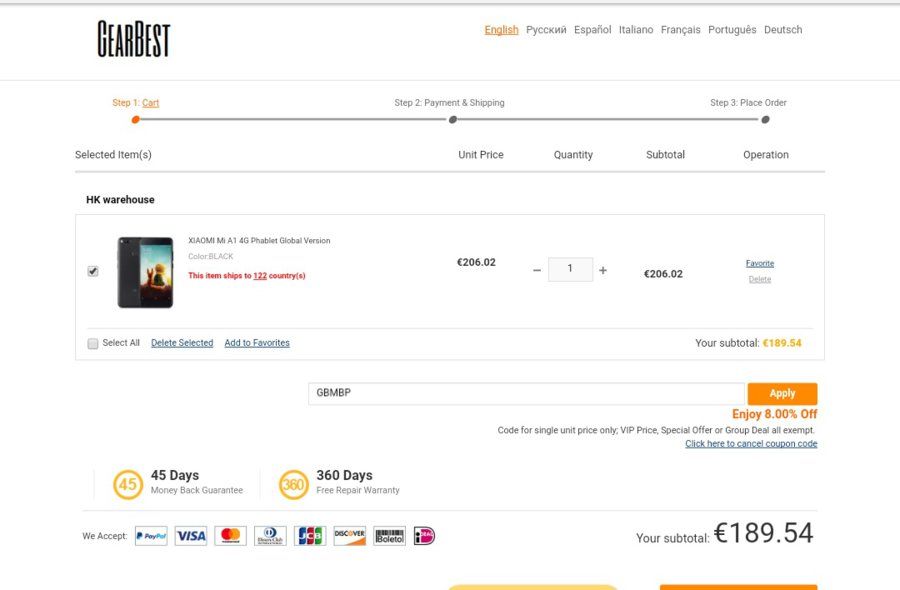Viewport: 900px width, 590px height.
Task: Uncheck the Xiaomi Mi A1 item checkbox
Action: coord(93,271)
